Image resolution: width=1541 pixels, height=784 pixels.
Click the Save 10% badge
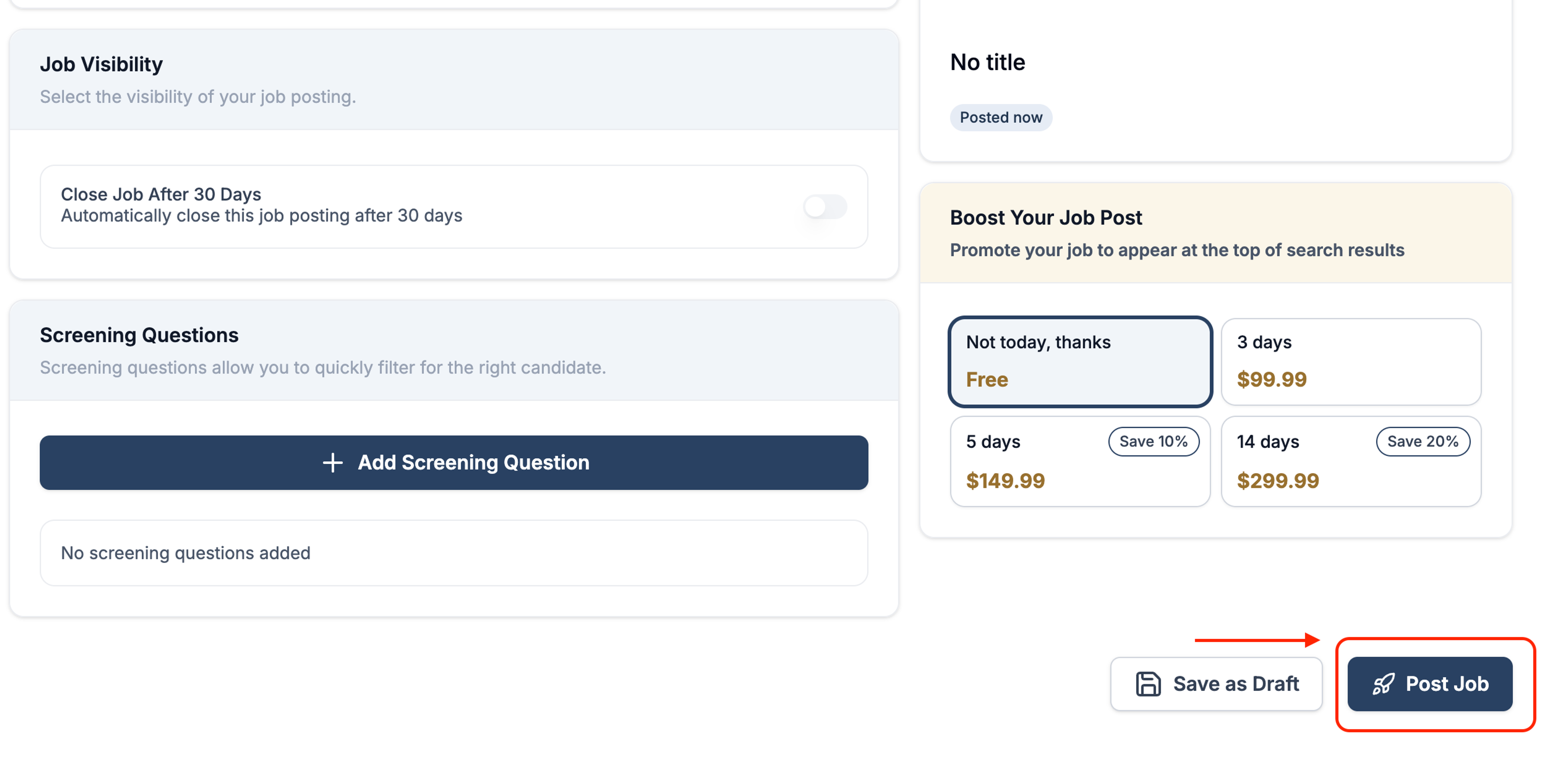pyautogui.click(x=1153, y=441)
